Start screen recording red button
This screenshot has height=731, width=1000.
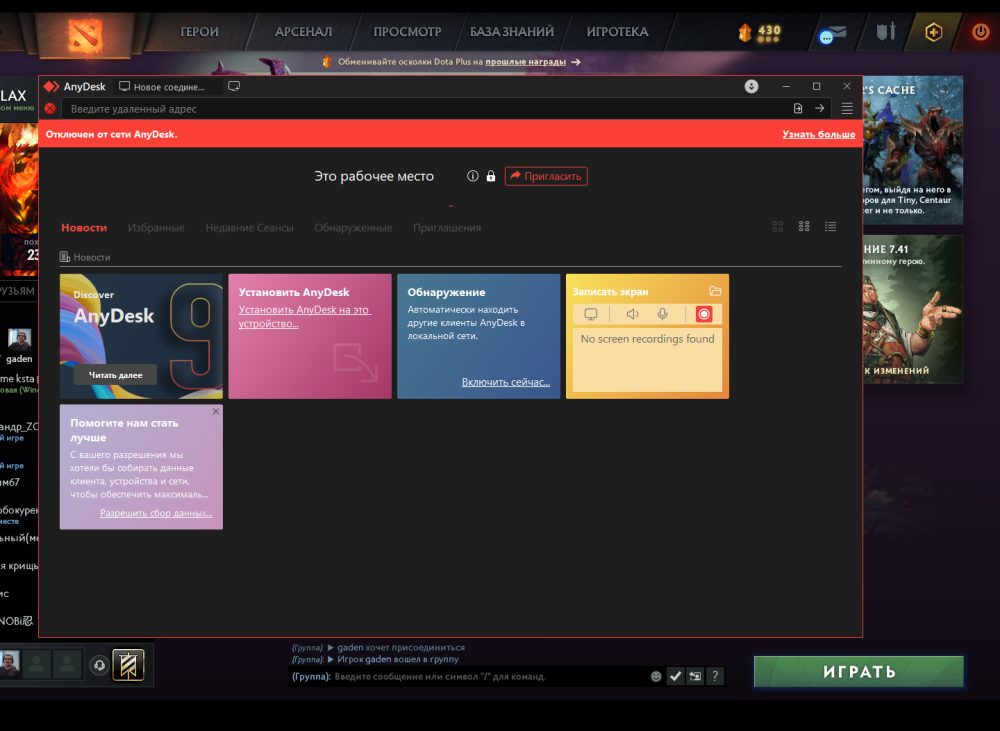click(x=704, y=314)
